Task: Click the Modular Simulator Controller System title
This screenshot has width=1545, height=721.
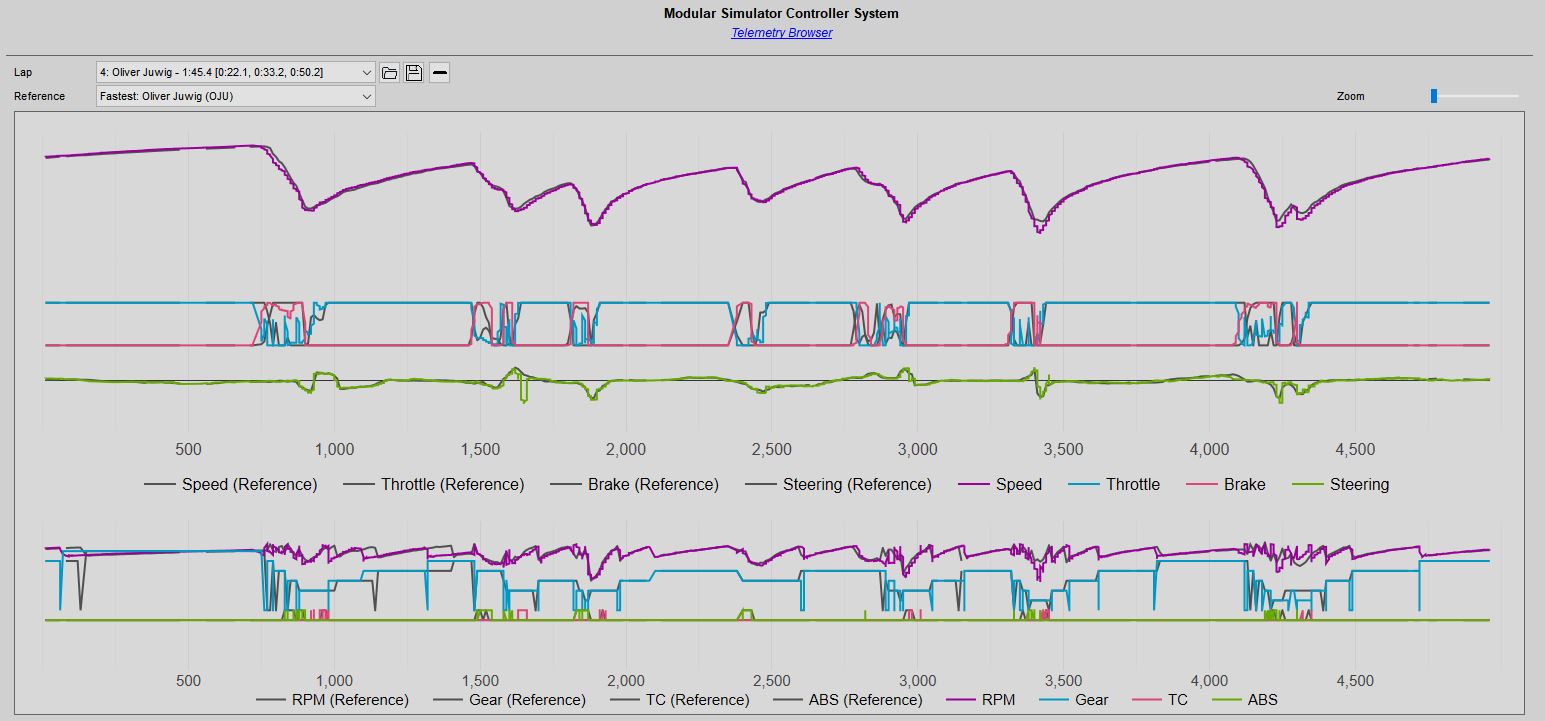Action: click(781, 14)
